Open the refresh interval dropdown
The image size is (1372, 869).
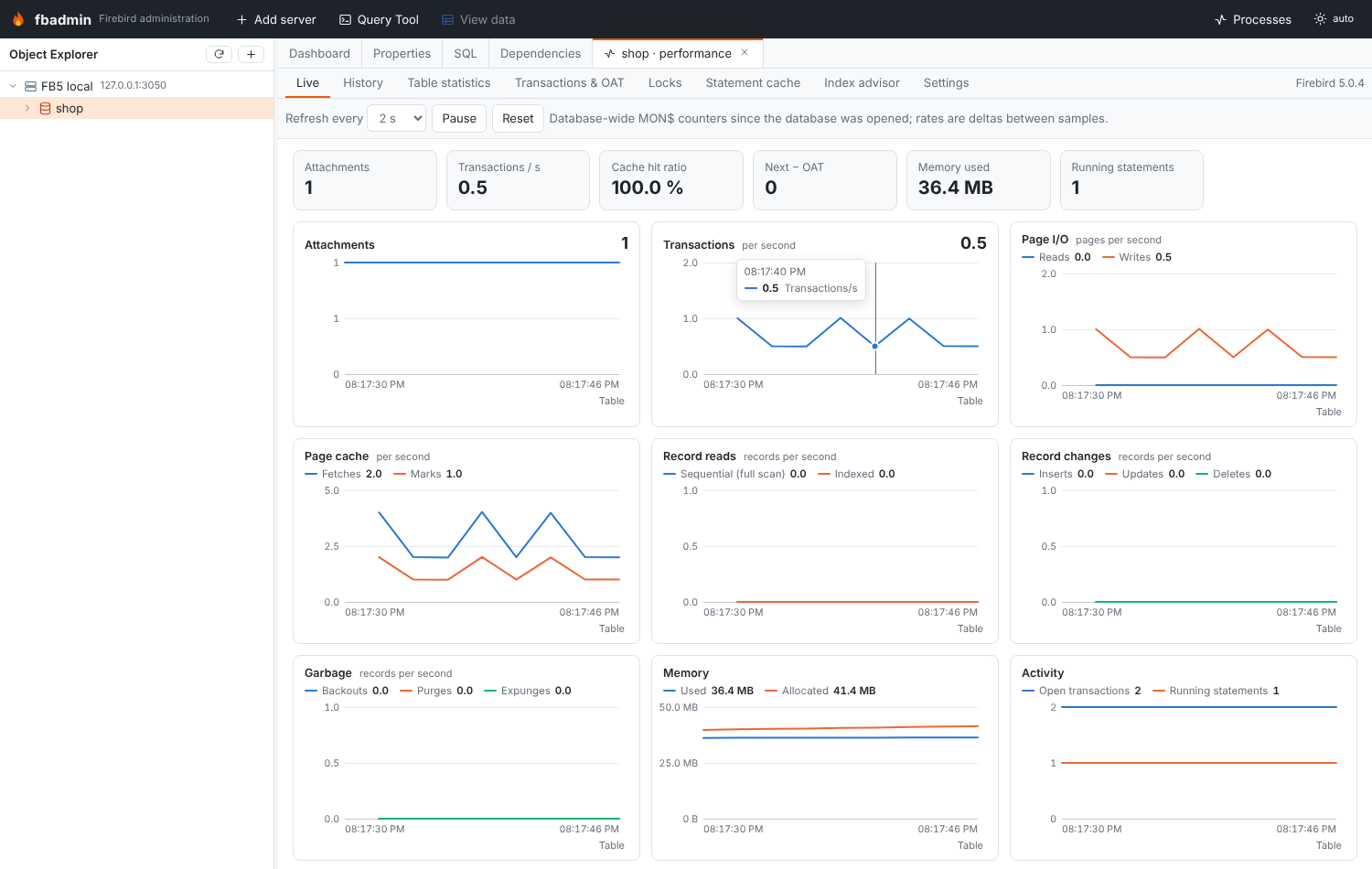(397, 118)
